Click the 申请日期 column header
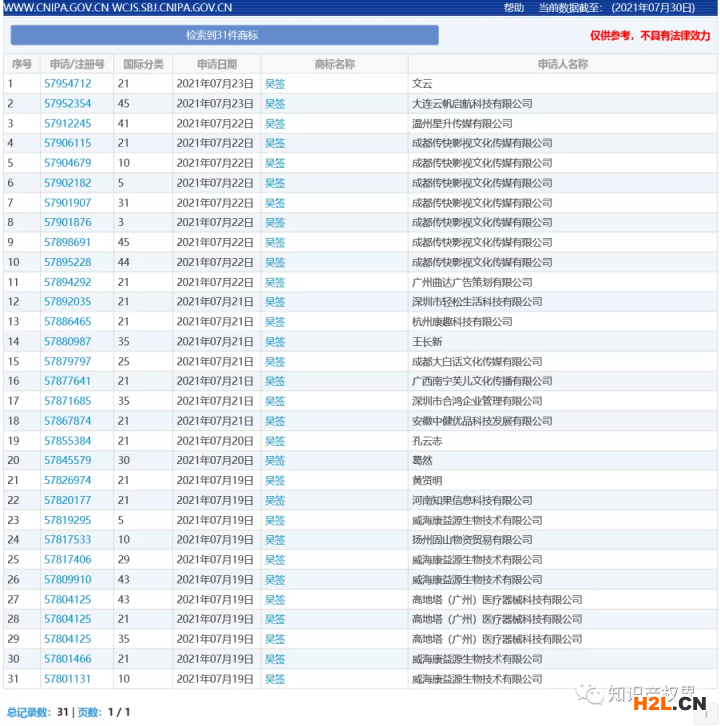 217,64
